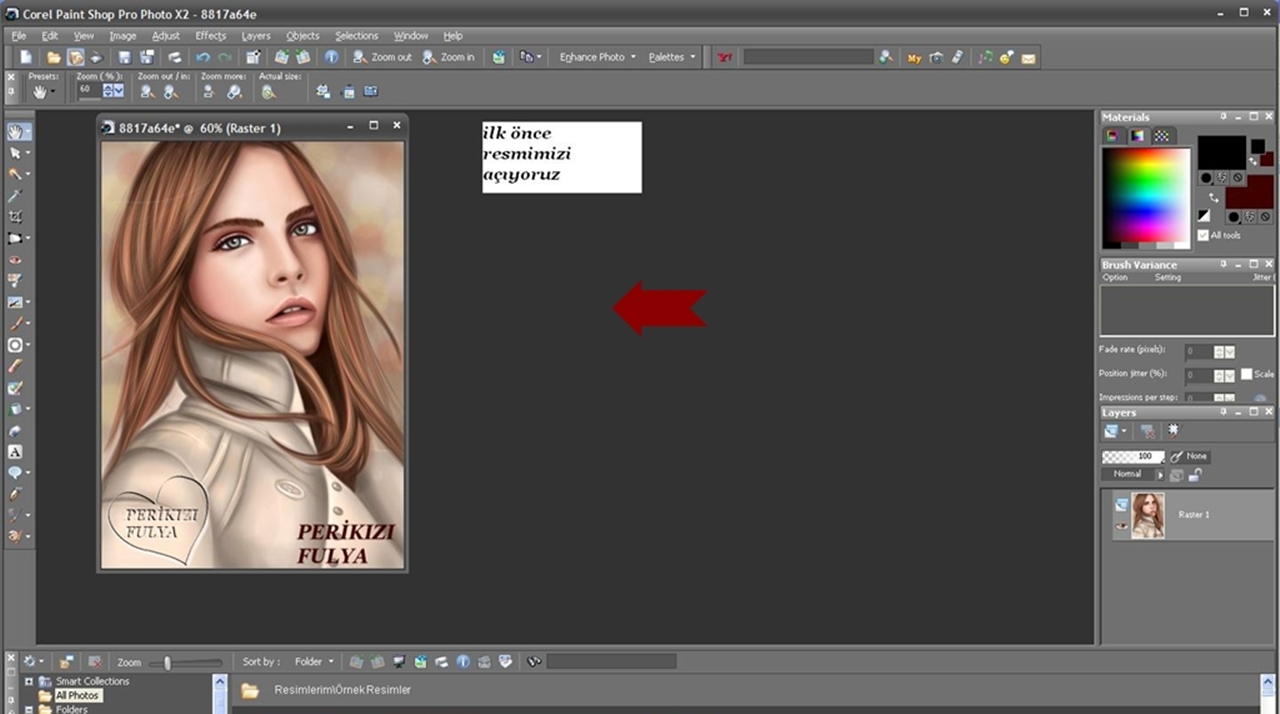The width and height of the screenshot is (1280, 714).
Task: Select the Crop tool in the left toolbar
Action: click(15, 216)
